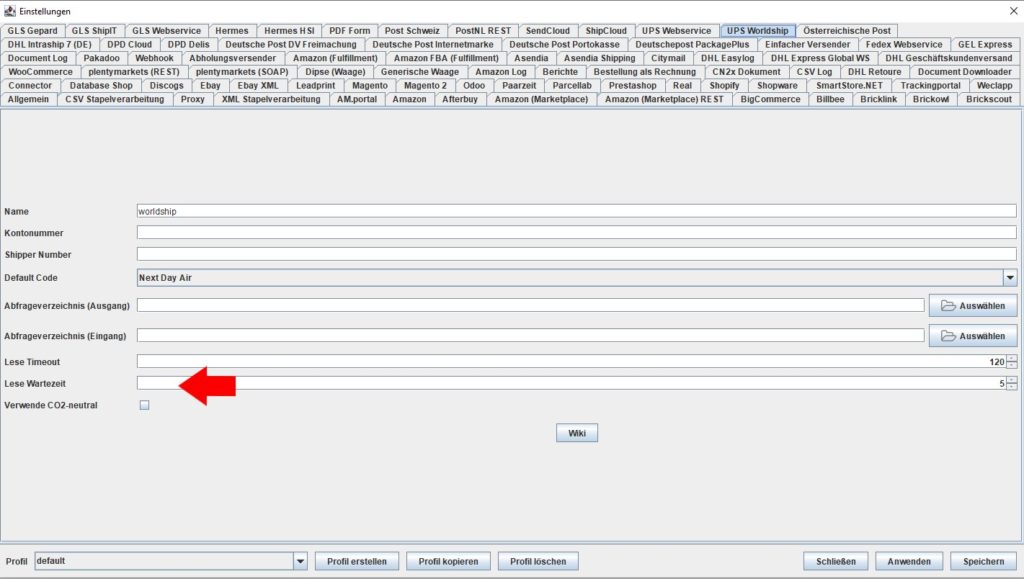
Task: Click the Profil kopieren button
Action: point(448,561)
